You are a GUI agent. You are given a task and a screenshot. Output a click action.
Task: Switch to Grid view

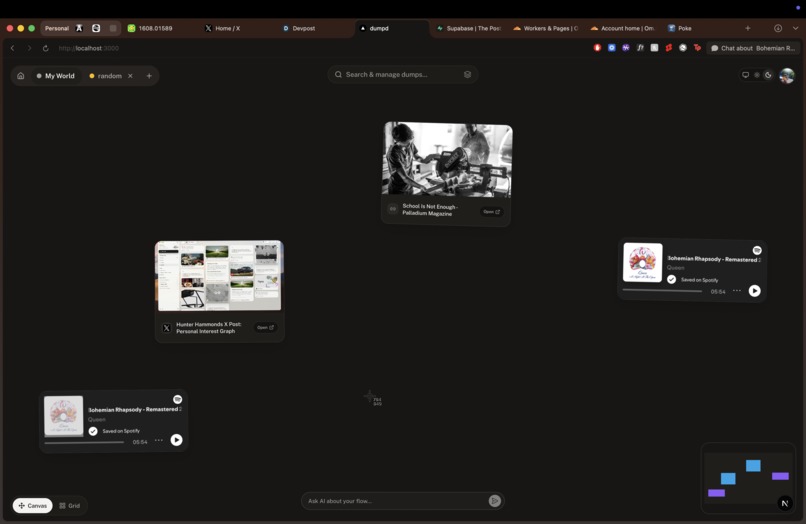click(70, 505)
